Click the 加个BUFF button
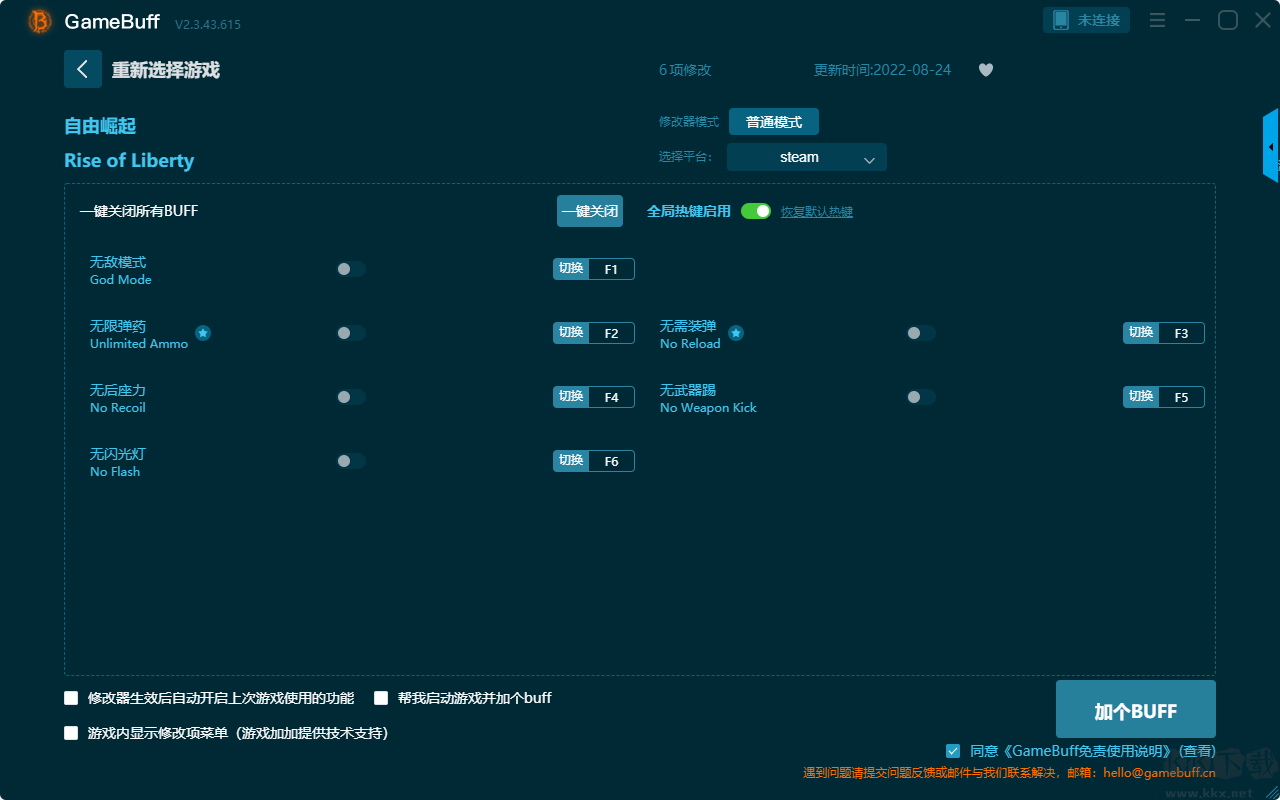The height and width of the screenshot is (800, 1280). tap(1136, 709)
